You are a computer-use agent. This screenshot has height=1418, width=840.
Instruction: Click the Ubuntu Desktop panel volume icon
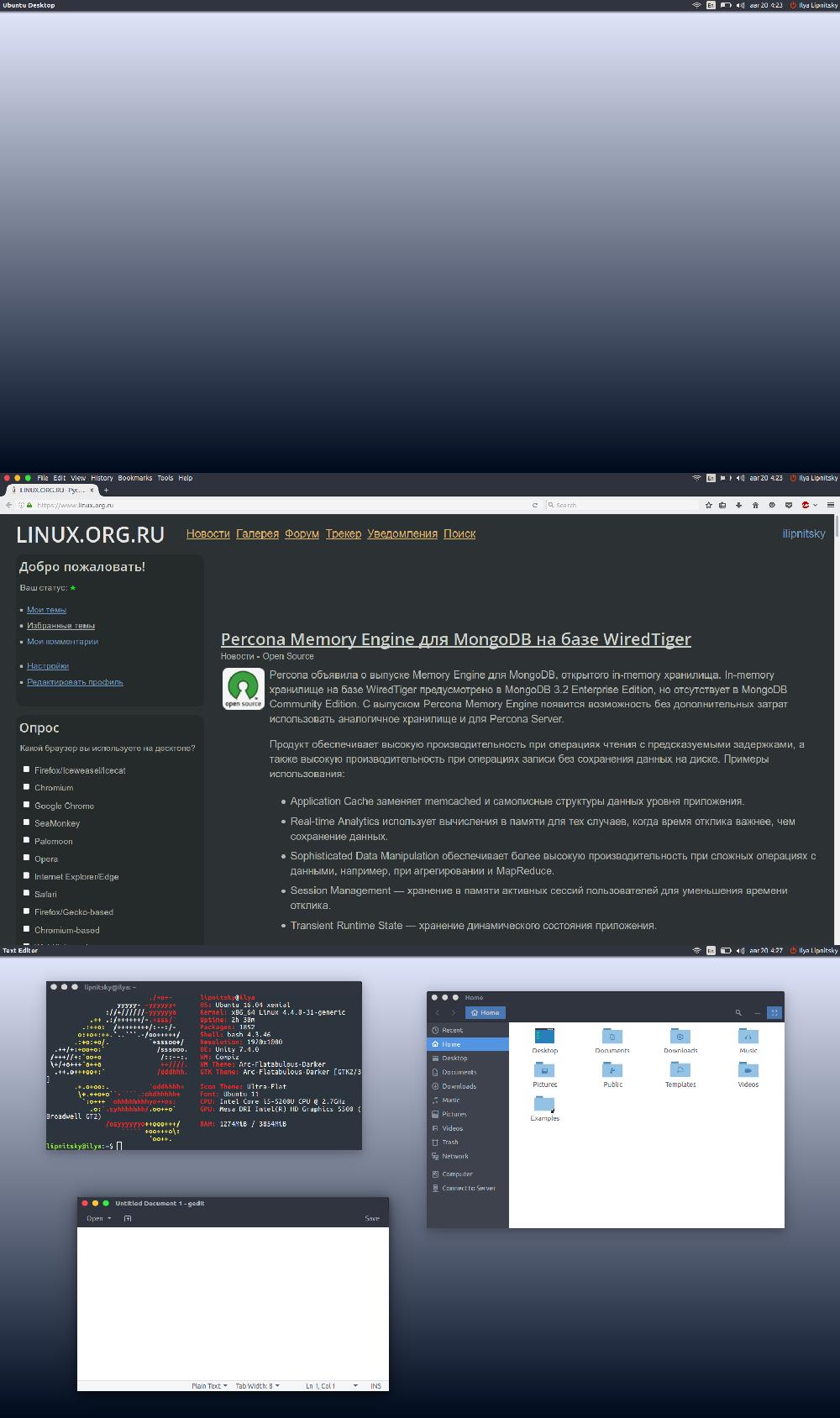click(740, 5)
